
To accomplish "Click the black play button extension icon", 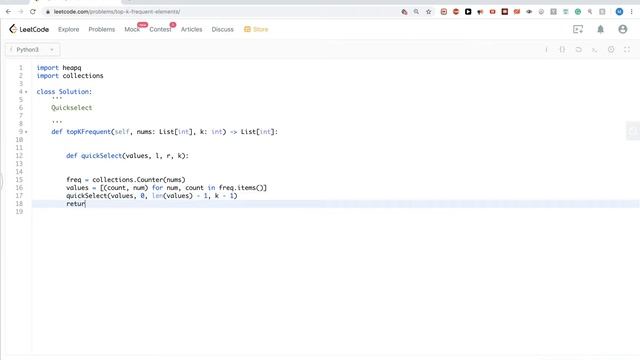I will (x=468, y=12).
